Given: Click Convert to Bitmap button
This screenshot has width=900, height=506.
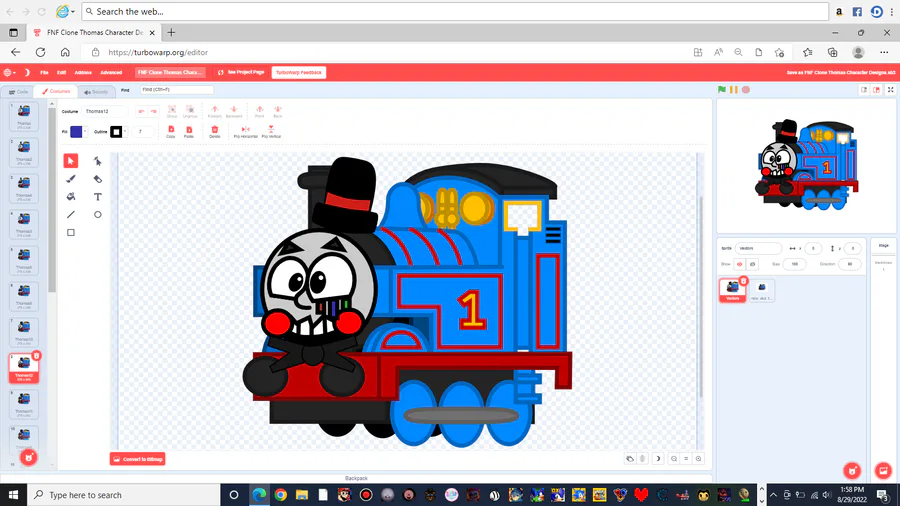Looking at the screenshot, I should click(138, 459).
